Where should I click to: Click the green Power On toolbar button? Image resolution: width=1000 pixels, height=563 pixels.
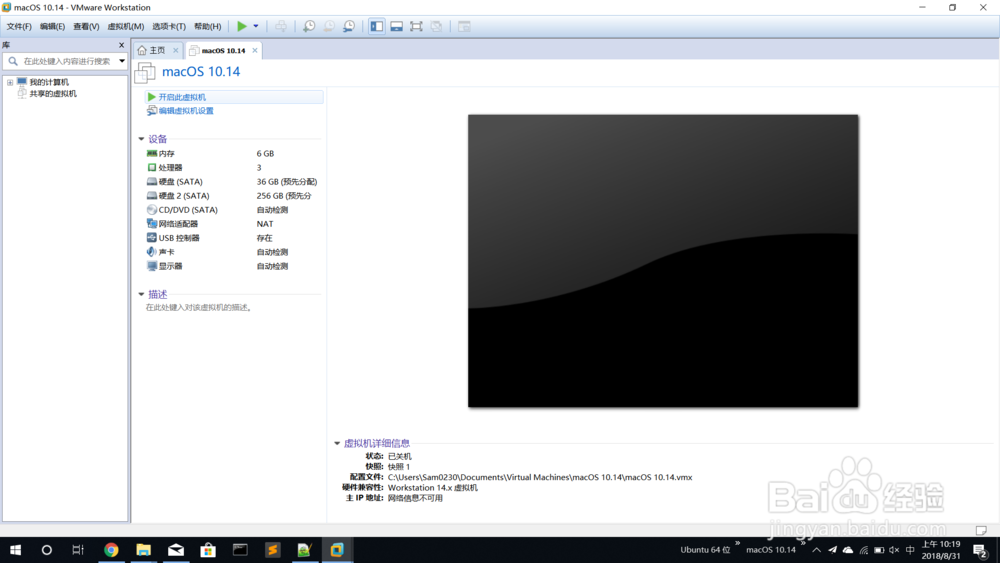242,26
